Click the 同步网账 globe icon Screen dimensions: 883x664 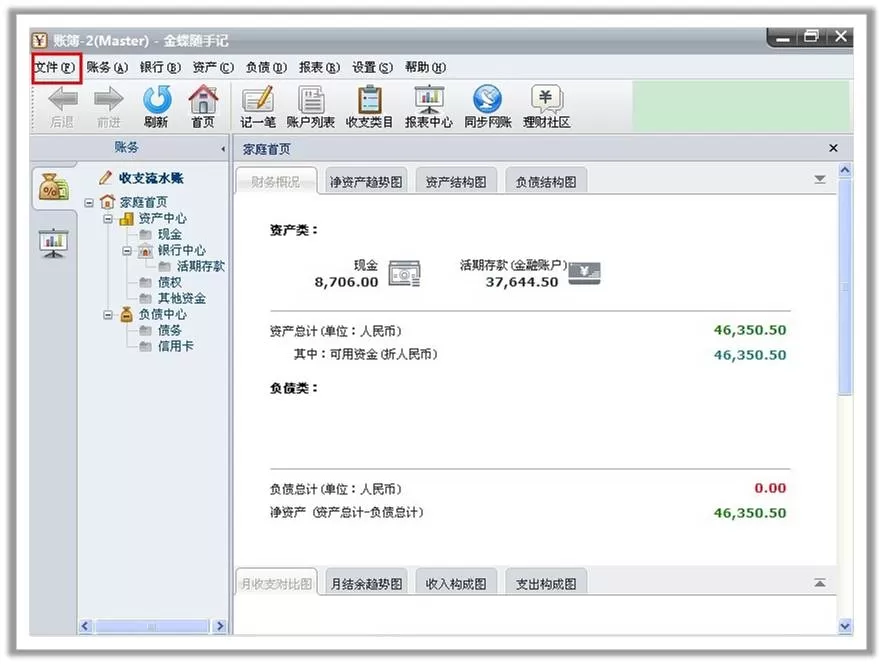pos(488,99)
